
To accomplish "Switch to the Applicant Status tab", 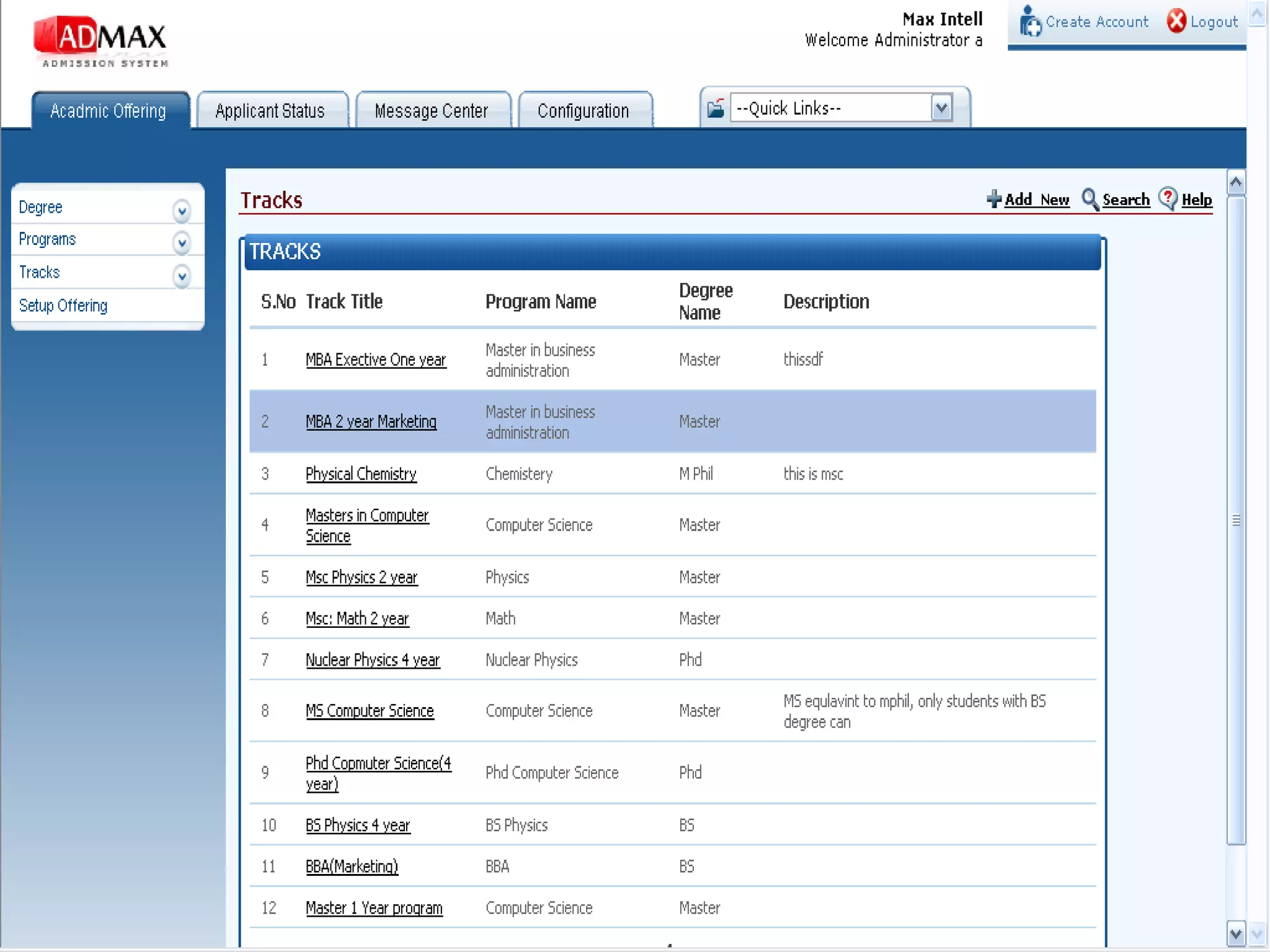I will click(270, 111).
